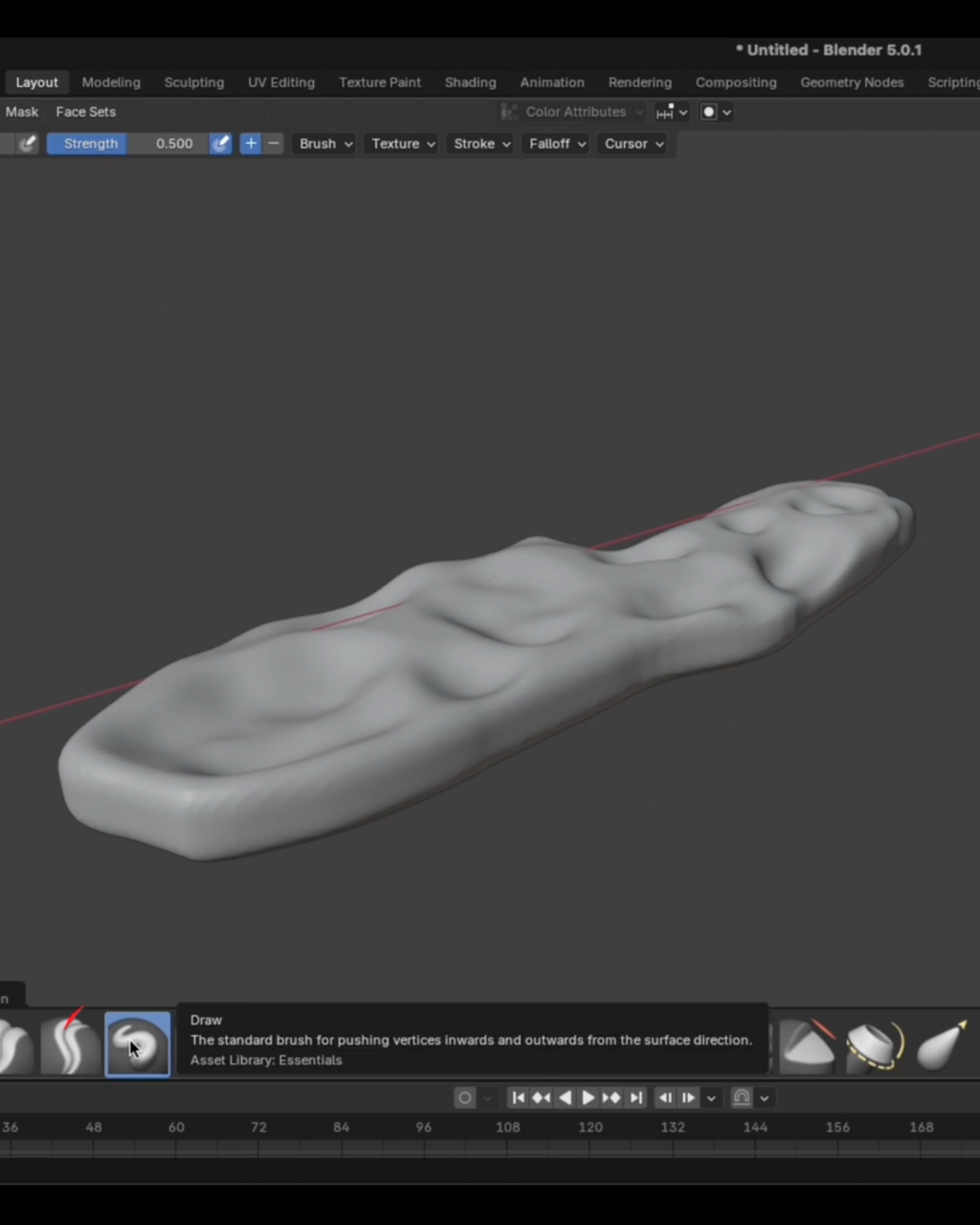Open the Falloff dropdown
Image resolution: width=980 pixels, height=1225 pixels.
(x=557, y=144)
